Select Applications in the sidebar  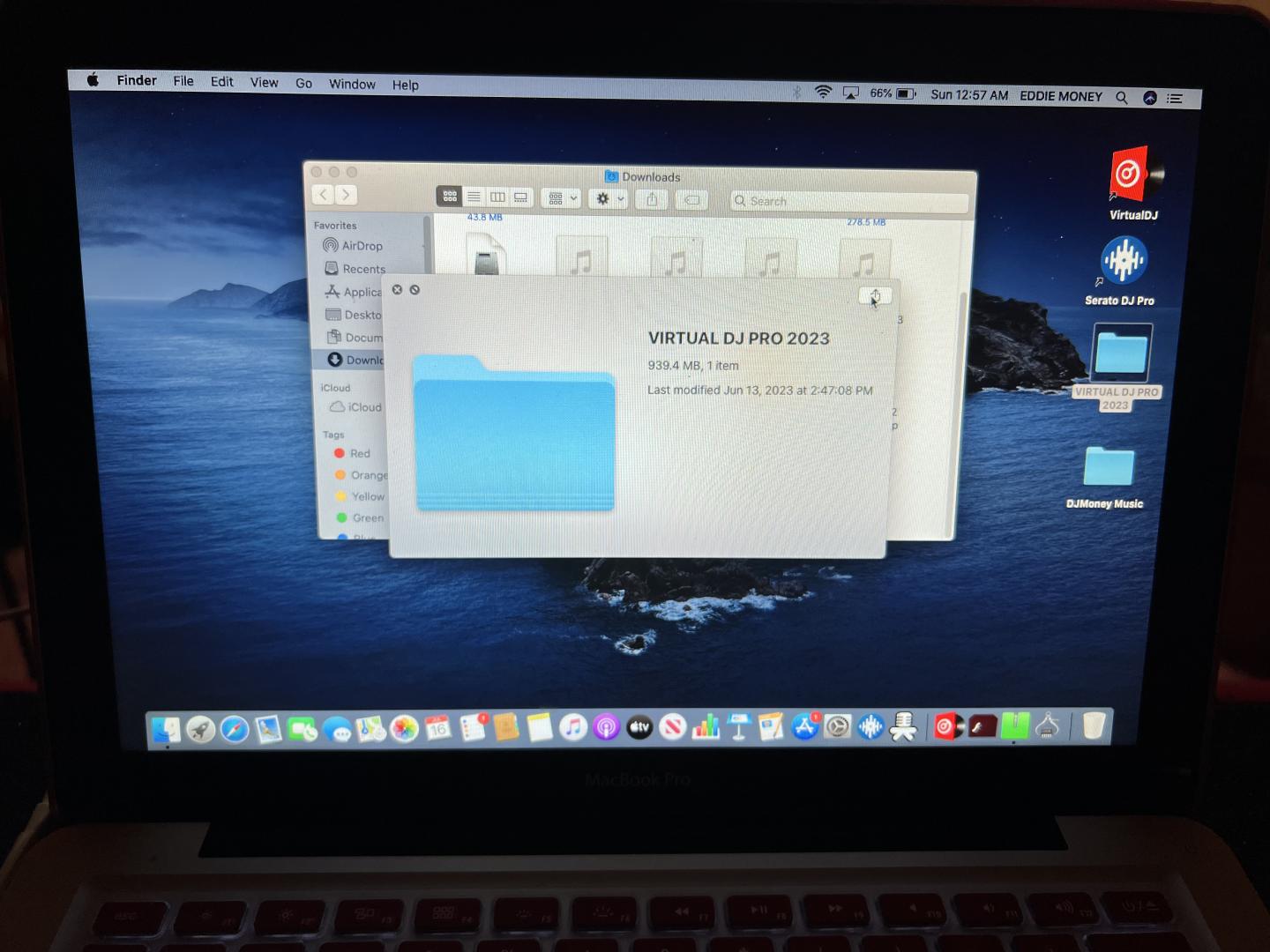[353, 292]
